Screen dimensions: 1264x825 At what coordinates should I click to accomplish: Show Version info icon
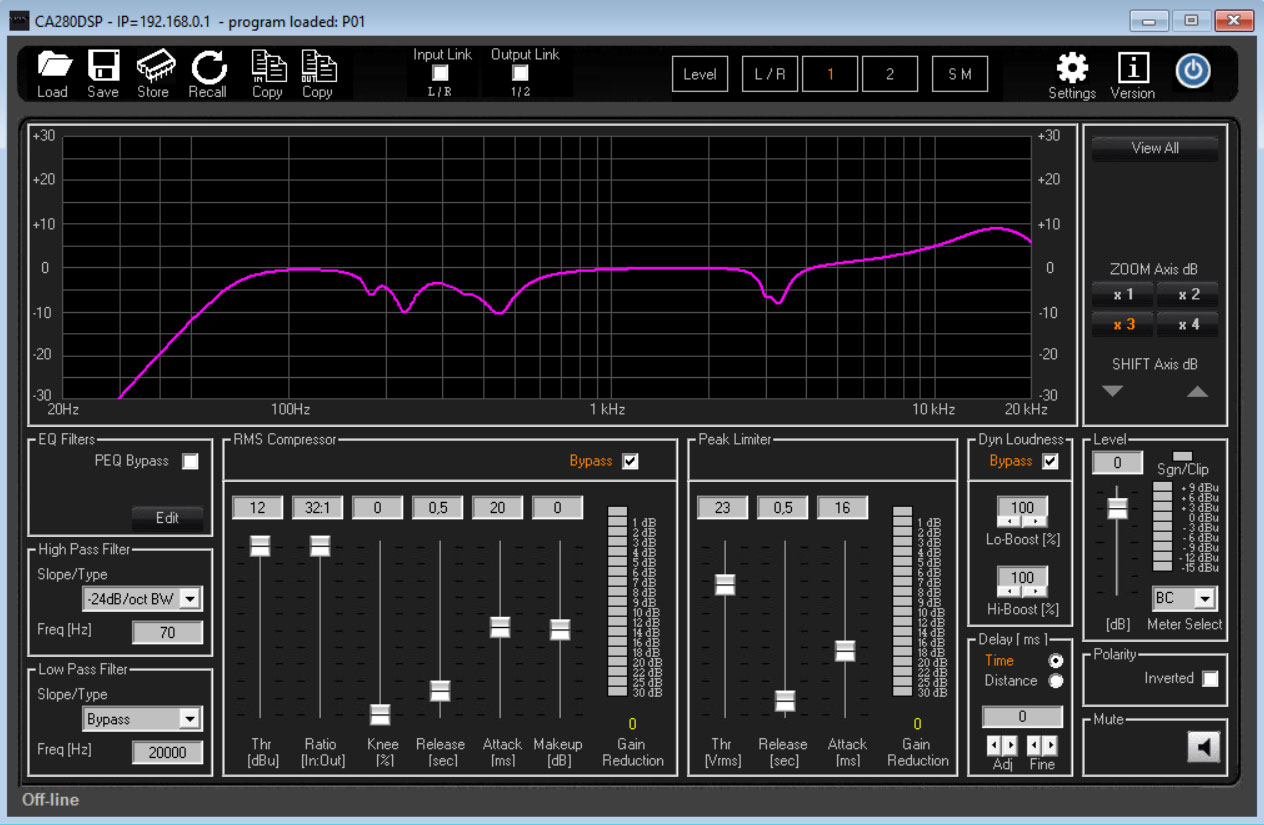(1132, 67)
